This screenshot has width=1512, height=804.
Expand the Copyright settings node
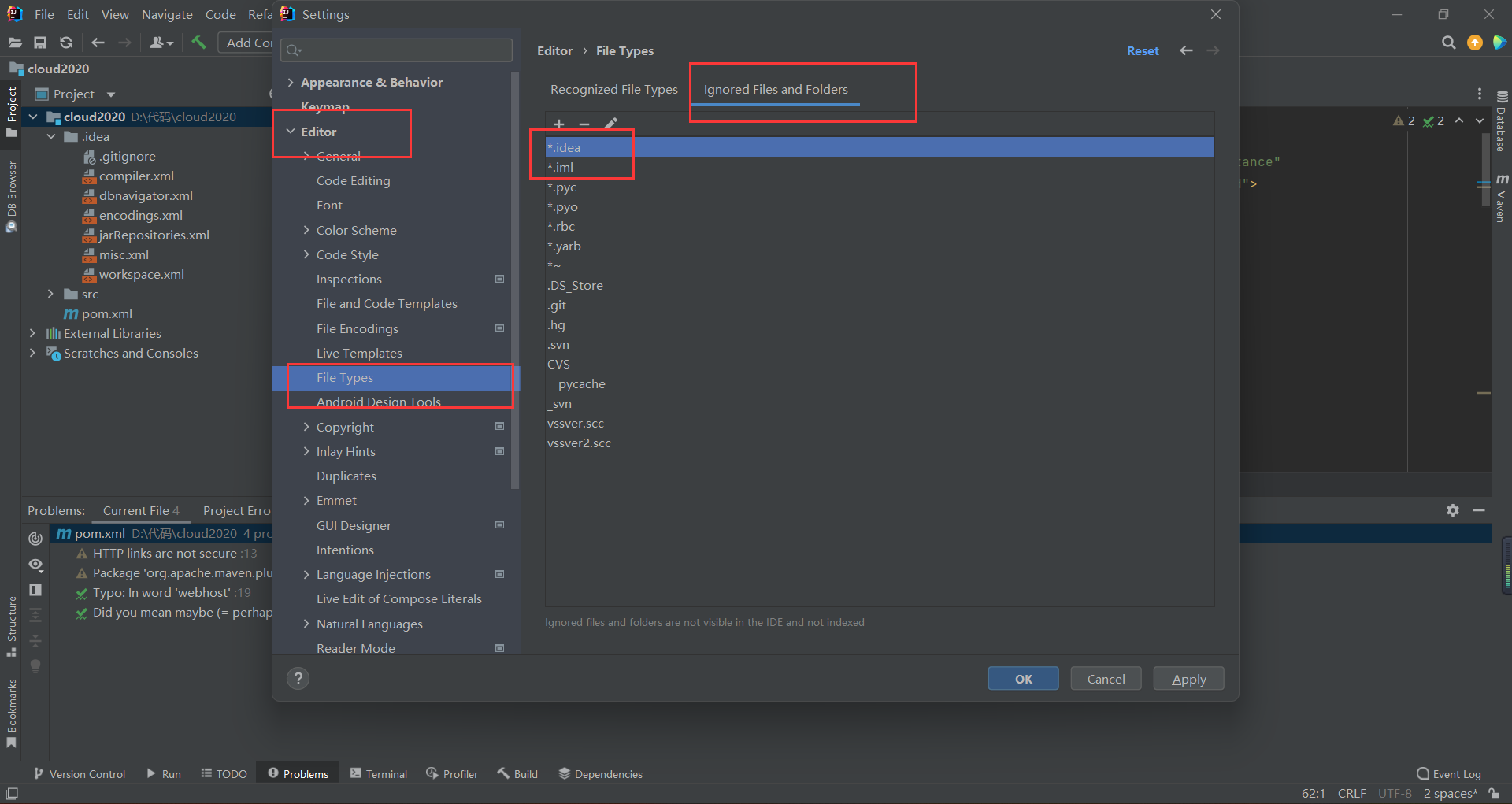tap(306, 427)
